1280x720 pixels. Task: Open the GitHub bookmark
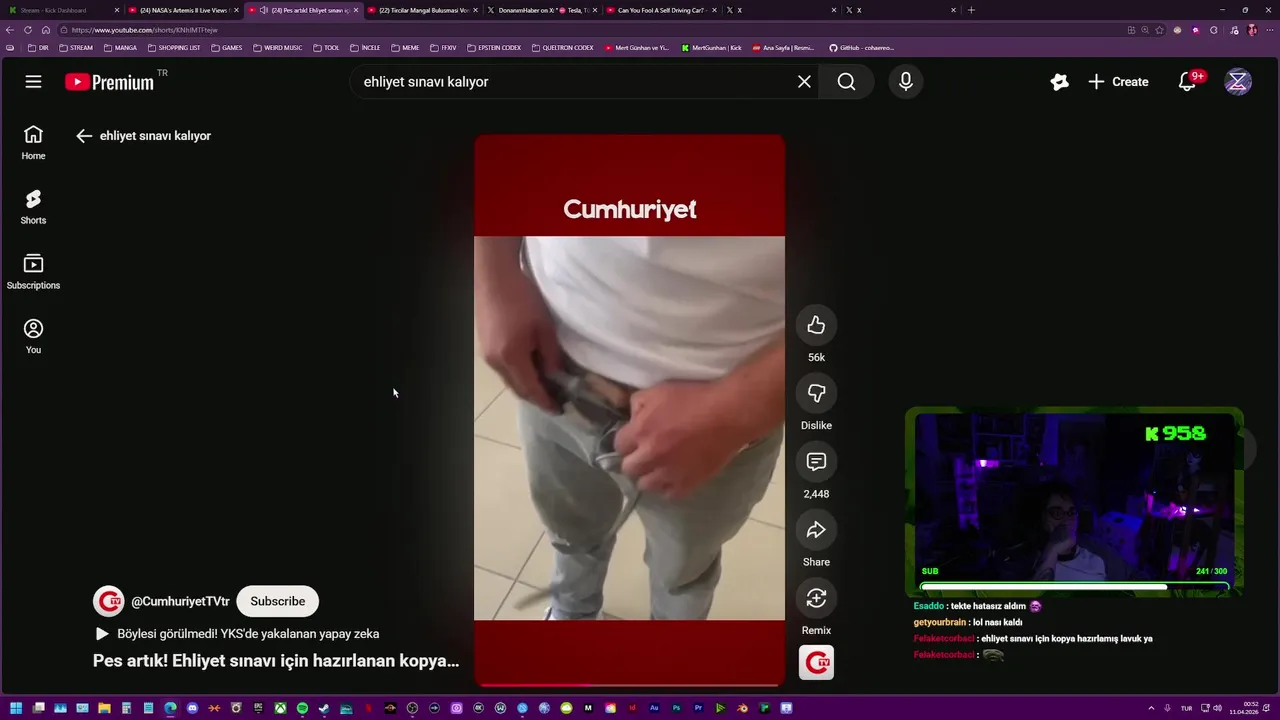click(862, 48)
